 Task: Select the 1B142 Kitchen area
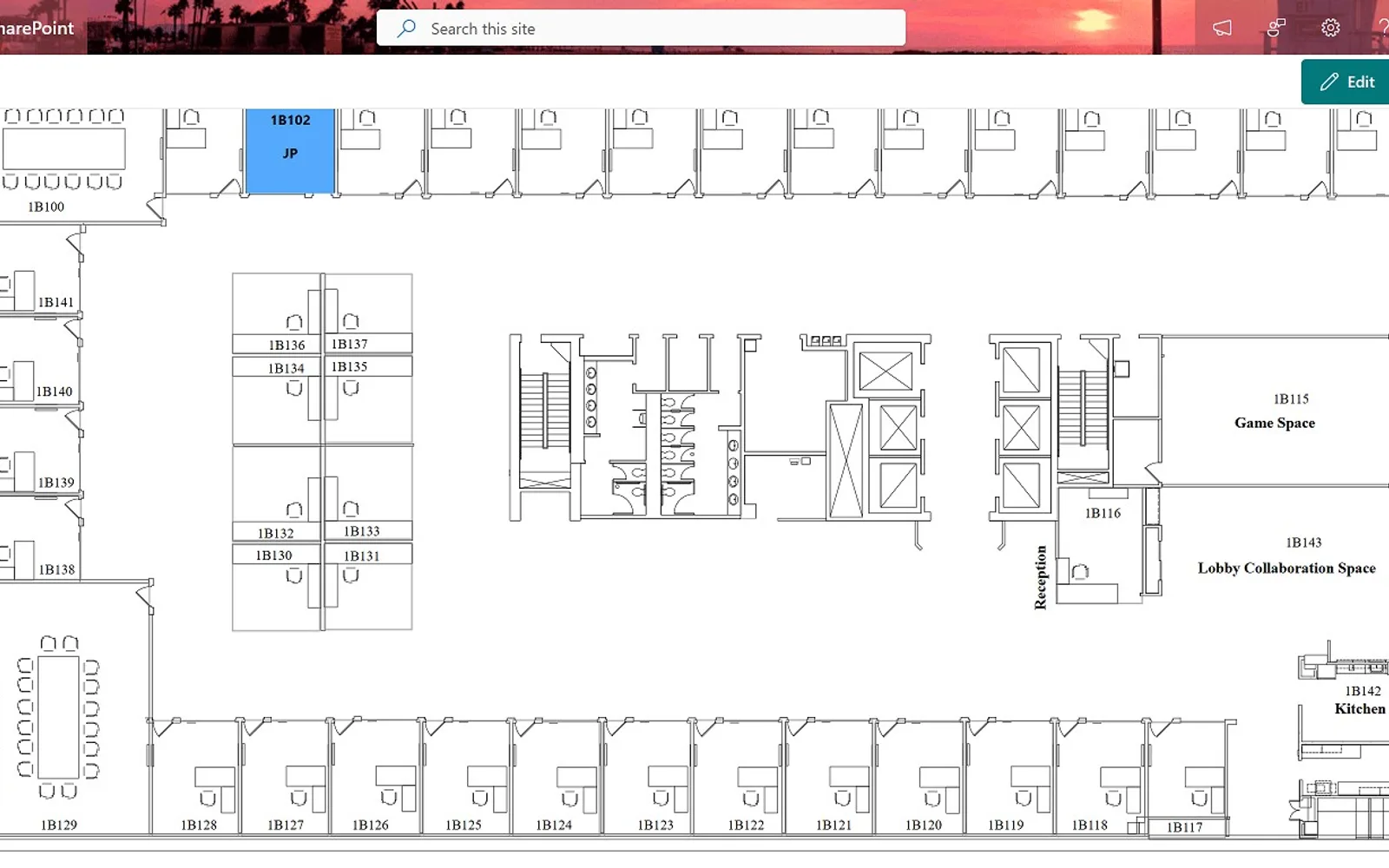coord(1360,700)
